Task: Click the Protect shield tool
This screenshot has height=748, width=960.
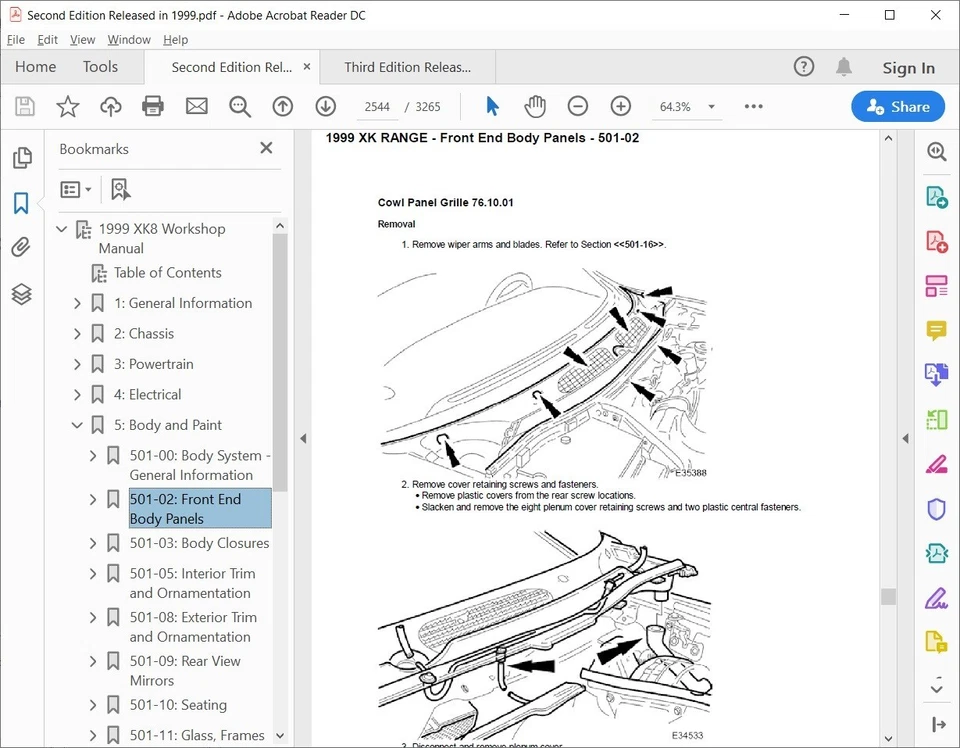Action: coord(936,508)
